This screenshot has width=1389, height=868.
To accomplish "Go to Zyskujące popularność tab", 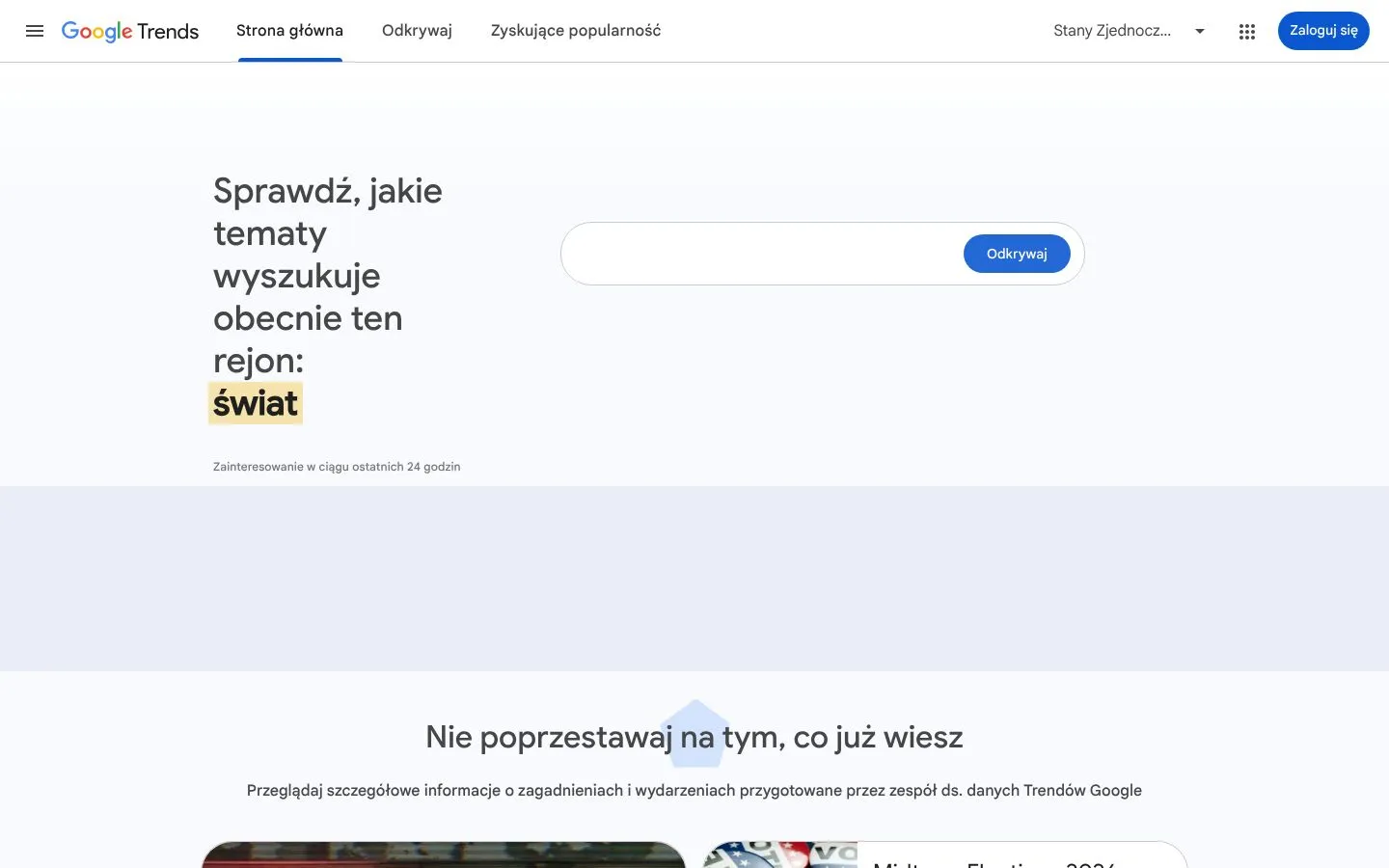I will click(x=576, y=31).
